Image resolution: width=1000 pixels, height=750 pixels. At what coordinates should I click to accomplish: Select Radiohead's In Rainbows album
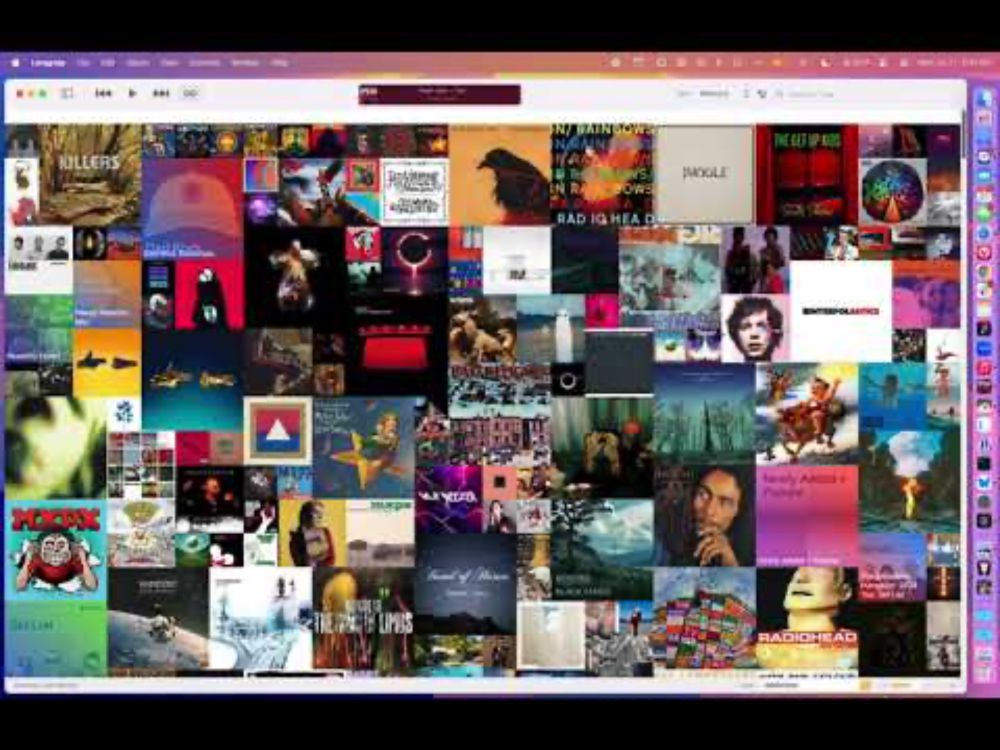point(602,174)
